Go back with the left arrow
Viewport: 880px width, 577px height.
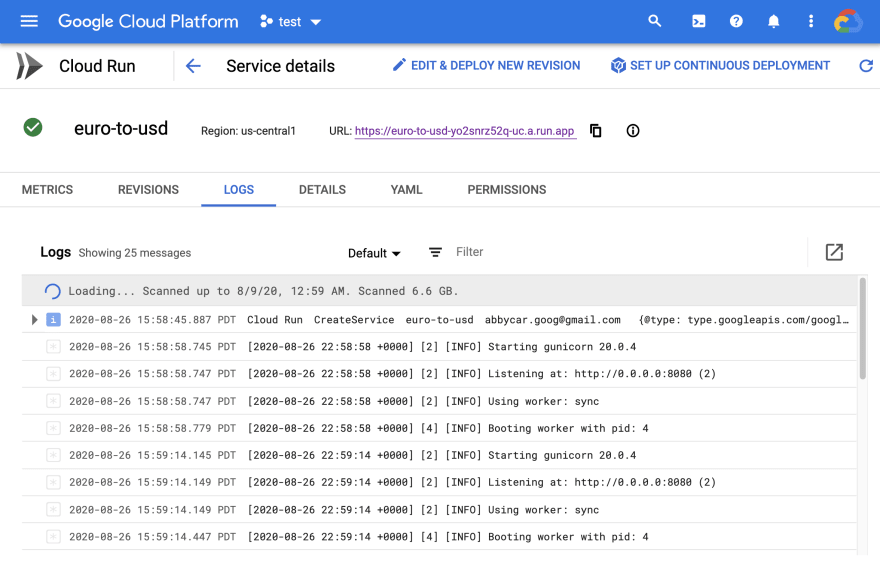[x=193, y=66]
